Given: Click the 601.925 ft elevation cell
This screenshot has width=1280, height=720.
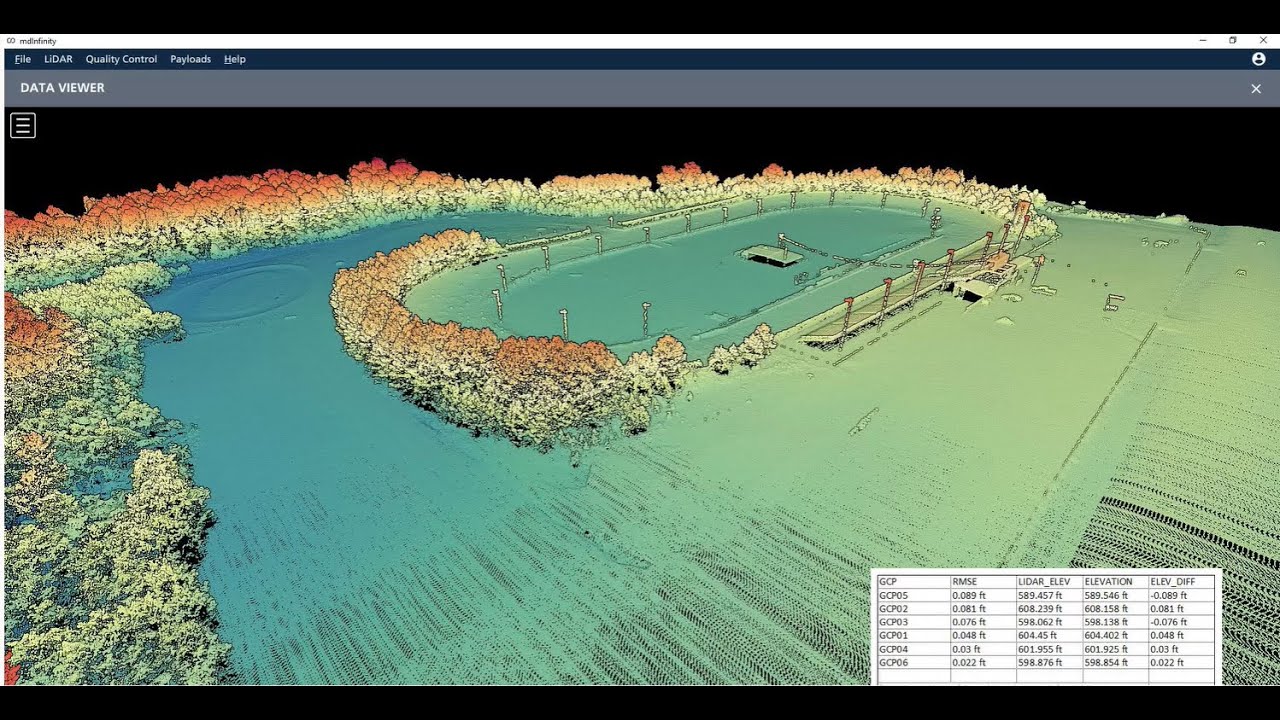Looking at the screenshot, I should pyautogui.click(x=1115, y=649).
